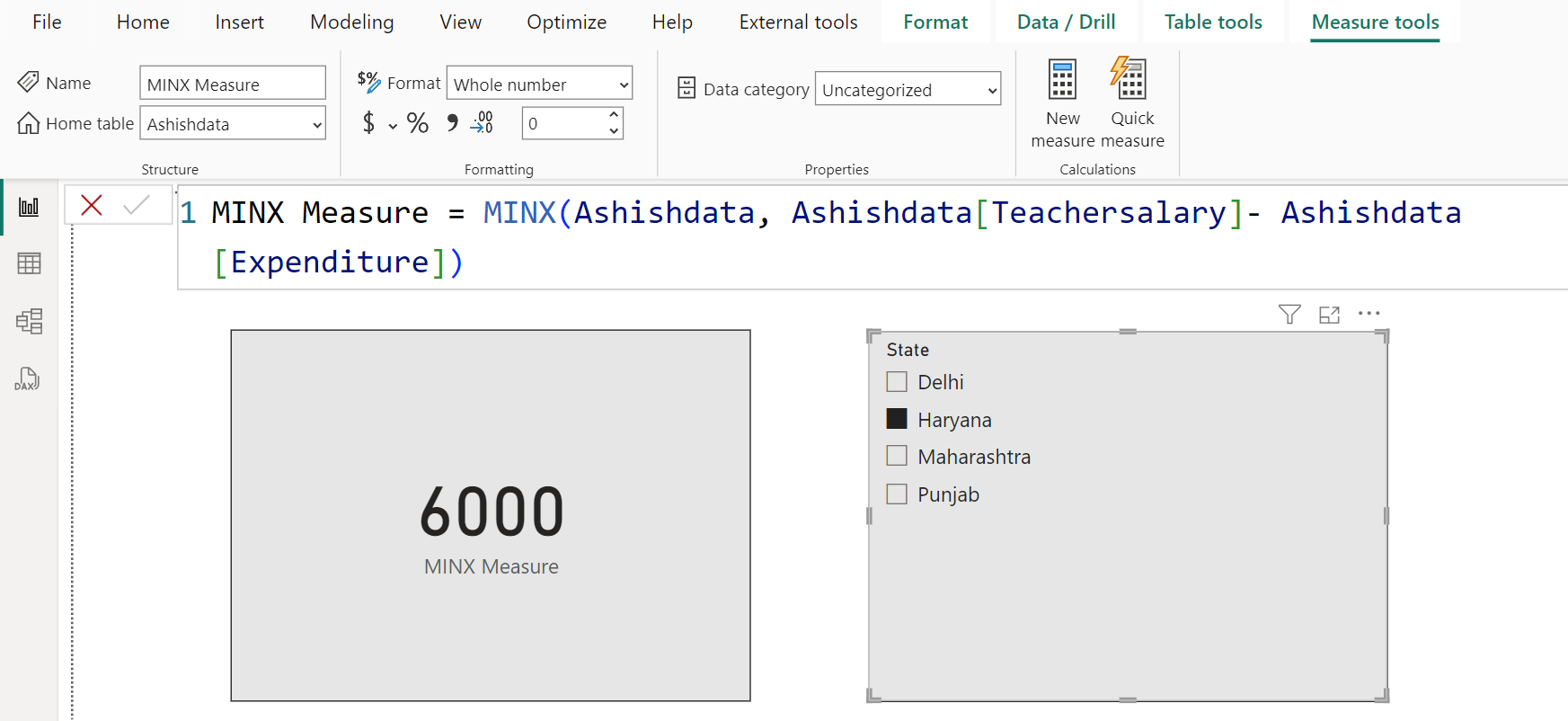Open the DAX query view icon
The width and height of the screenshot is (1568, 721).
point(27,378)
